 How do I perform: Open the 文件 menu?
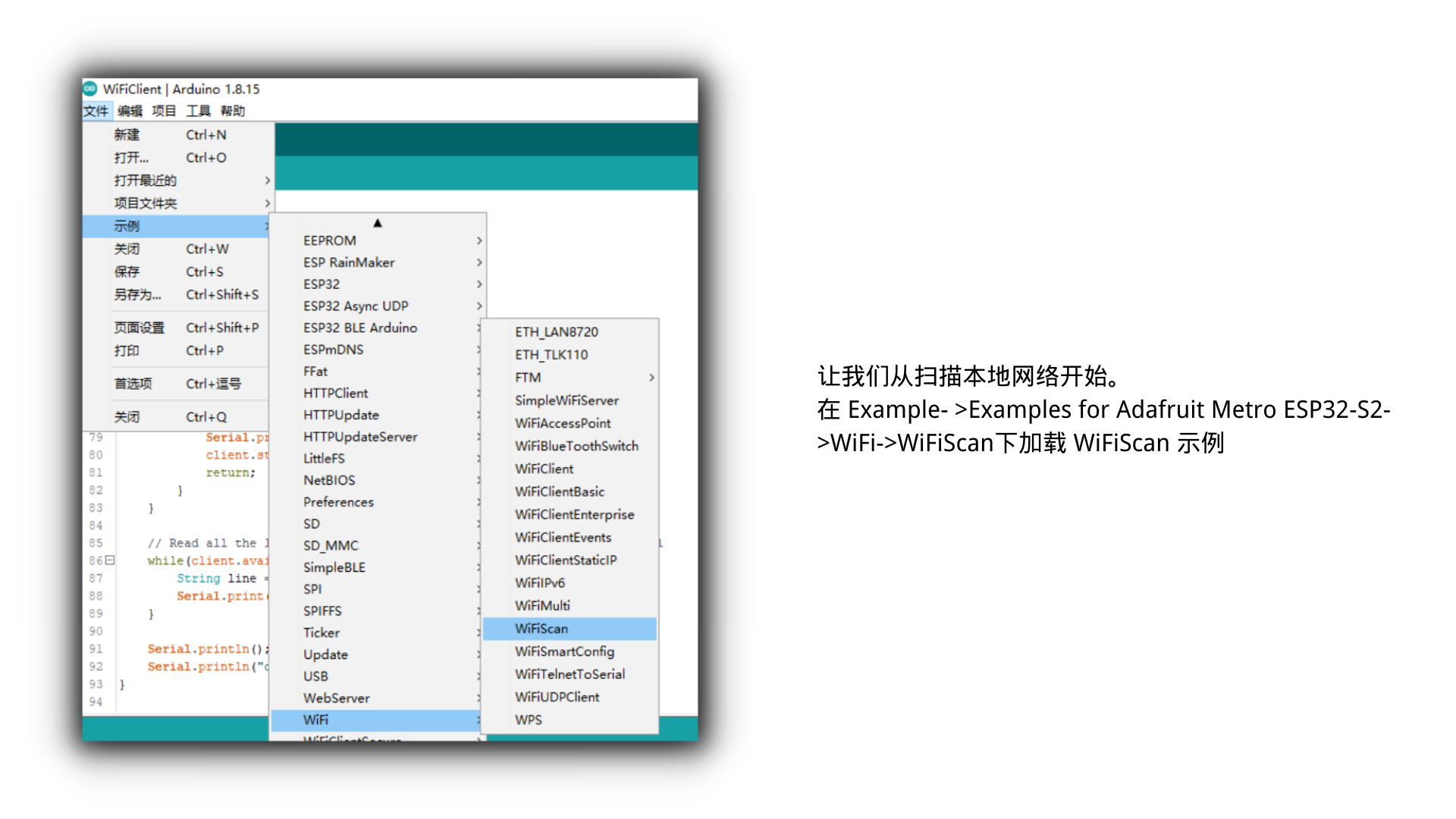tap(96, 111)
